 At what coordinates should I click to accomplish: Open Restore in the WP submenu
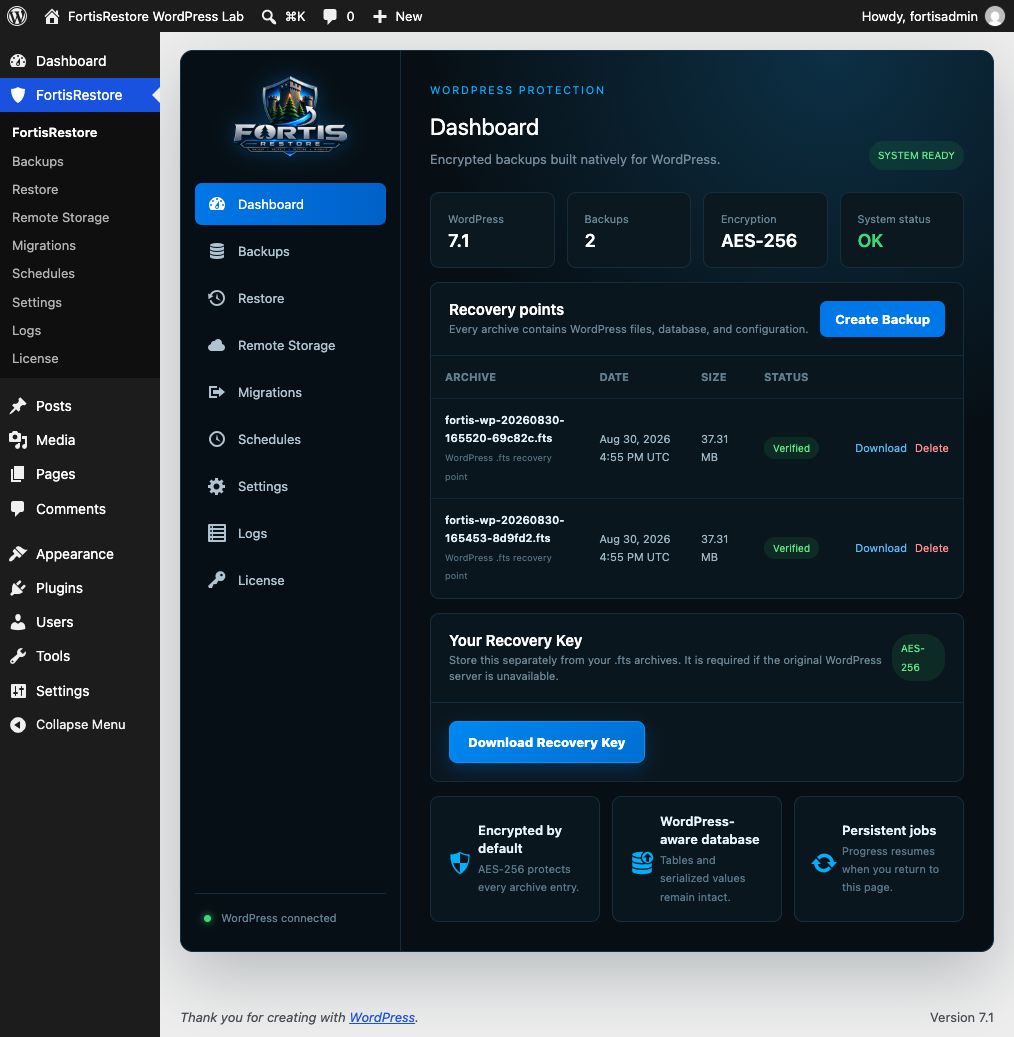(35, 189)
